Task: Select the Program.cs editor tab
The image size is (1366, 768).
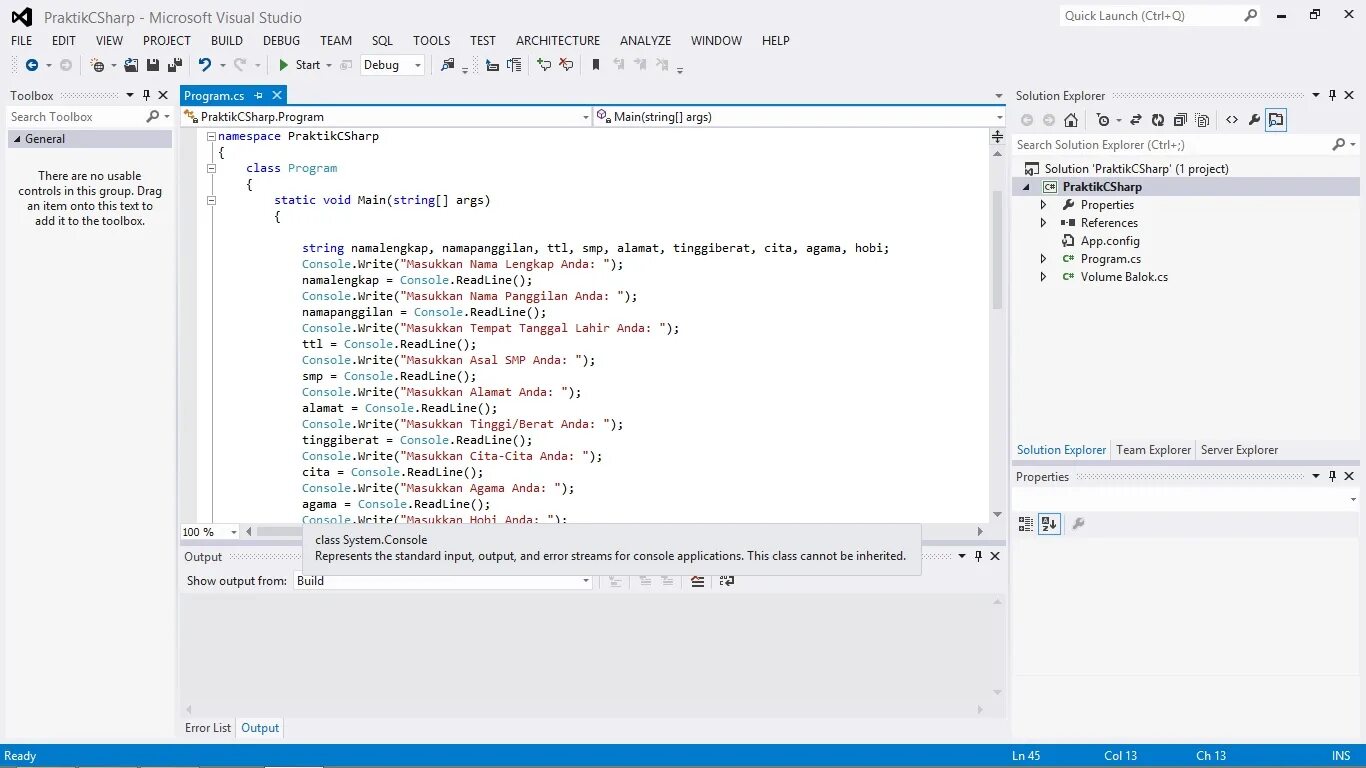Action: [214, 96]
